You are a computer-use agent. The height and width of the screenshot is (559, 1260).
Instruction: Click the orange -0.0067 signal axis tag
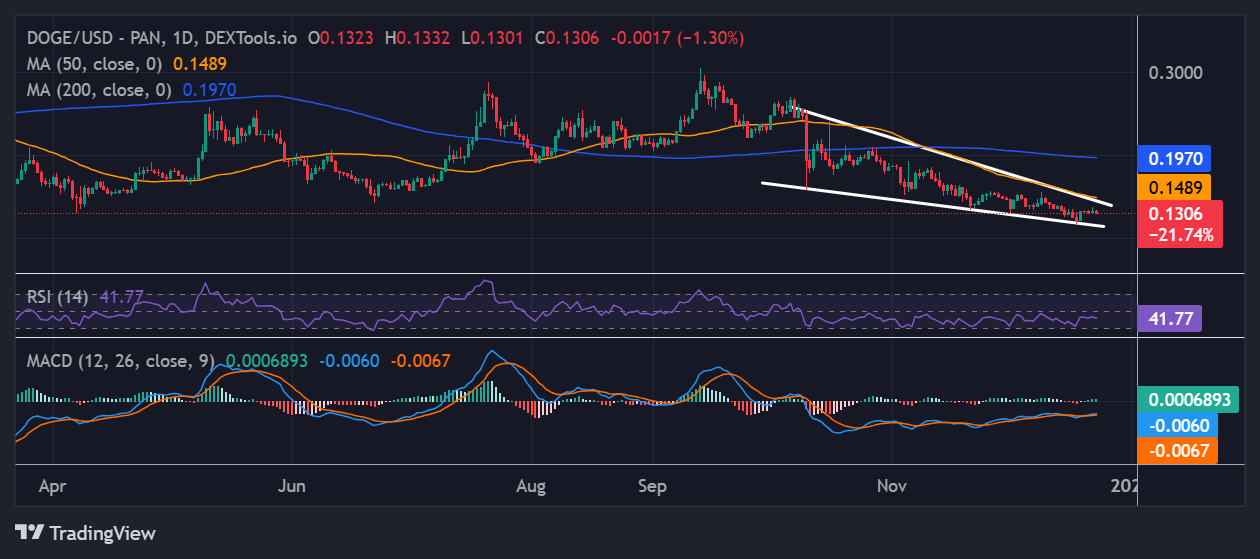point(1179,451)
